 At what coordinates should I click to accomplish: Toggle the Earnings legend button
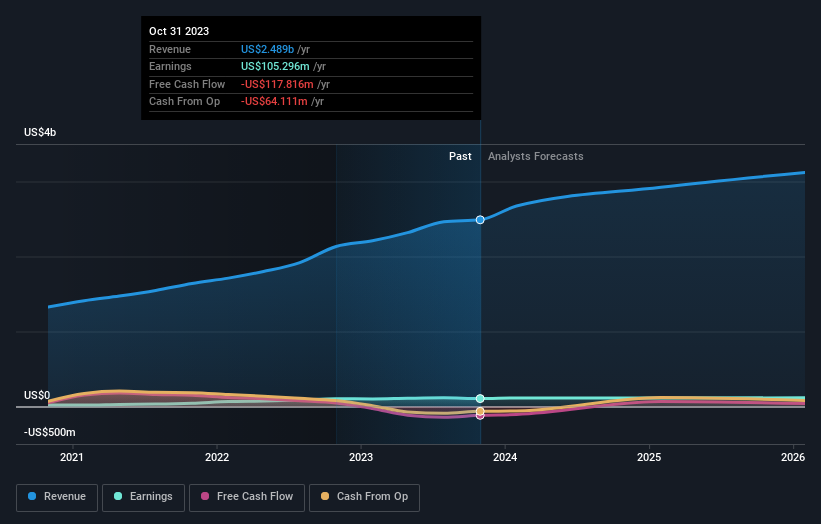(x=143, y=497)
